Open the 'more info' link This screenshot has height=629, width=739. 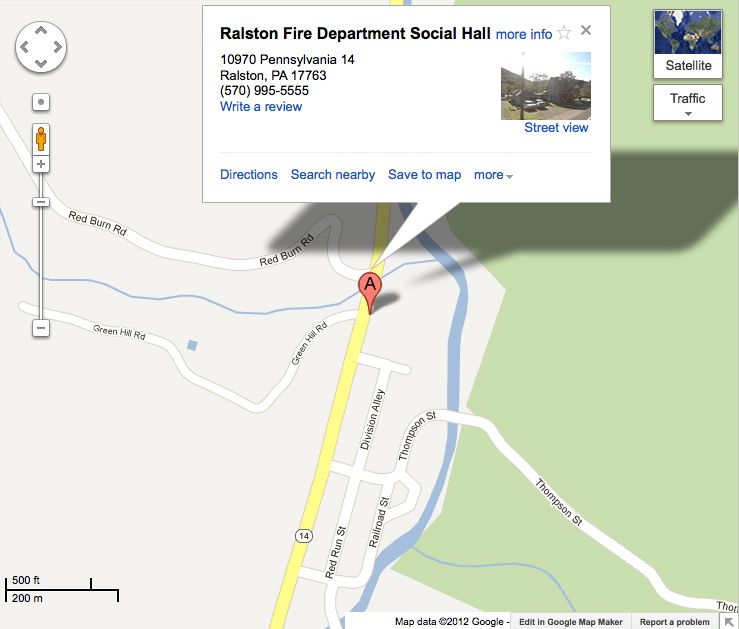[524, 34]
